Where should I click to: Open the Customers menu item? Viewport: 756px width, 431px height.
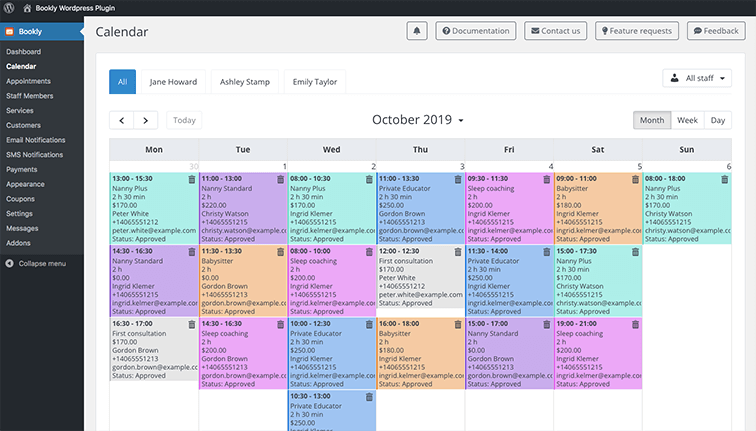24,125
